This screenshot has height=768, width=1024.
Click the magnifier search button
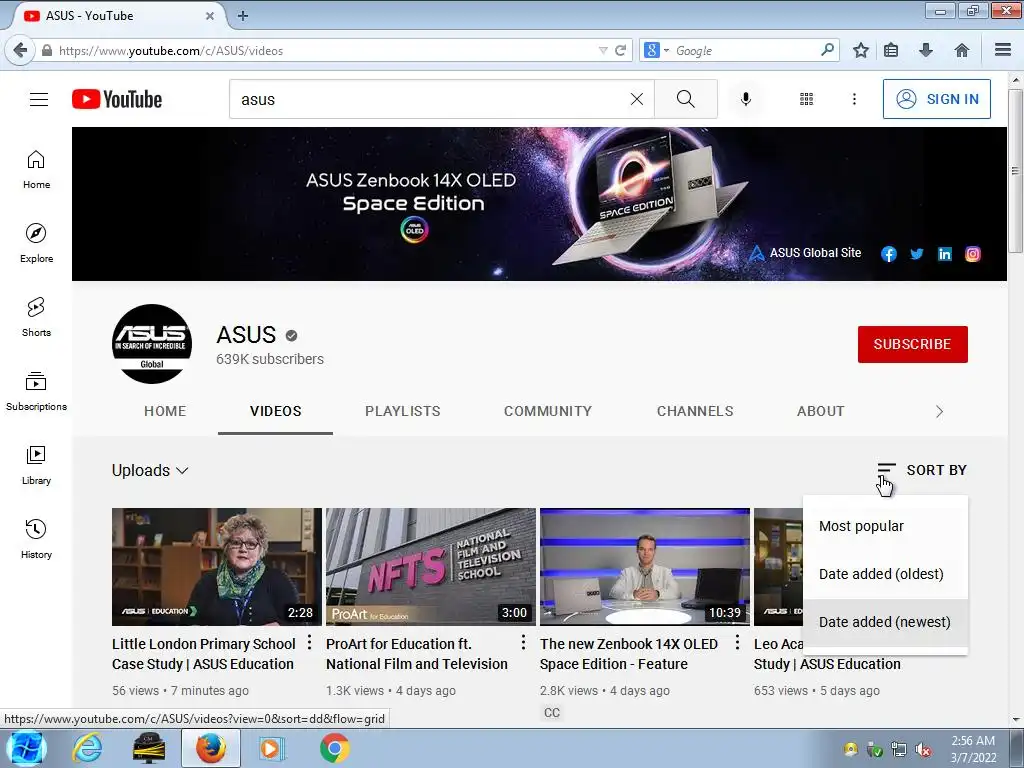686,99
